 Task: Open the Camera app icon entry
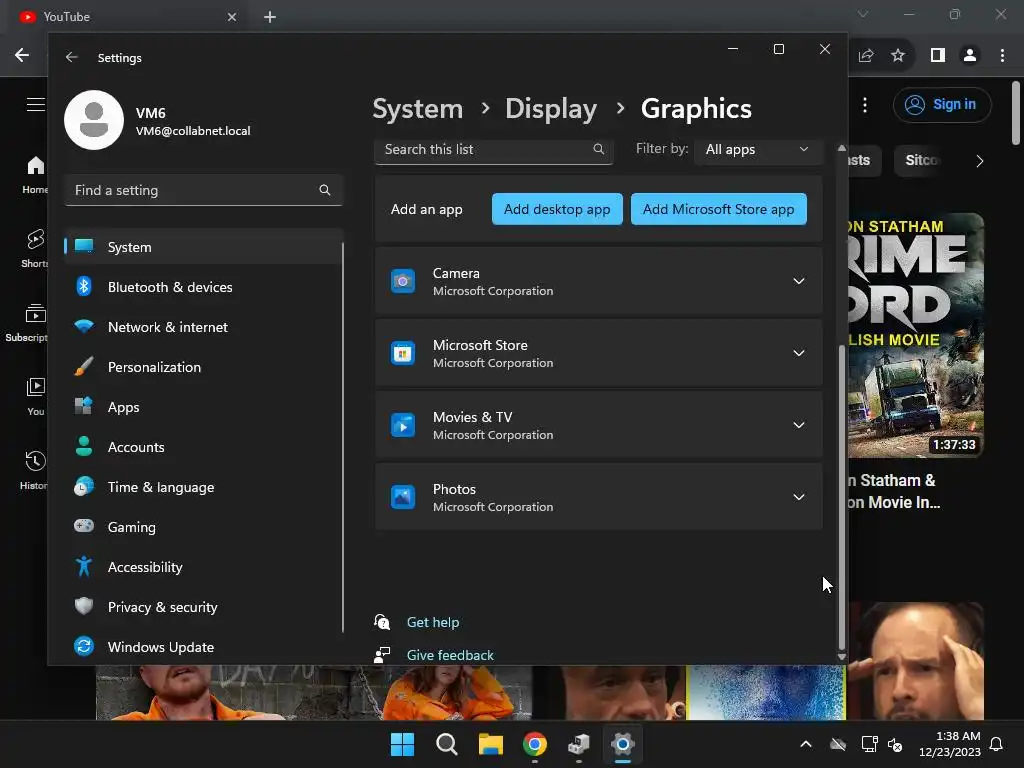click(403, 281)
